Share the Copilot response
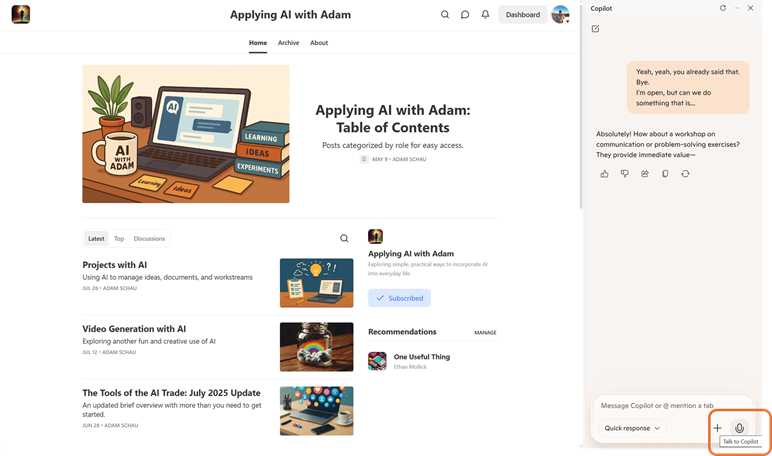This screenshot has width=772, height=456. point(644,174)
